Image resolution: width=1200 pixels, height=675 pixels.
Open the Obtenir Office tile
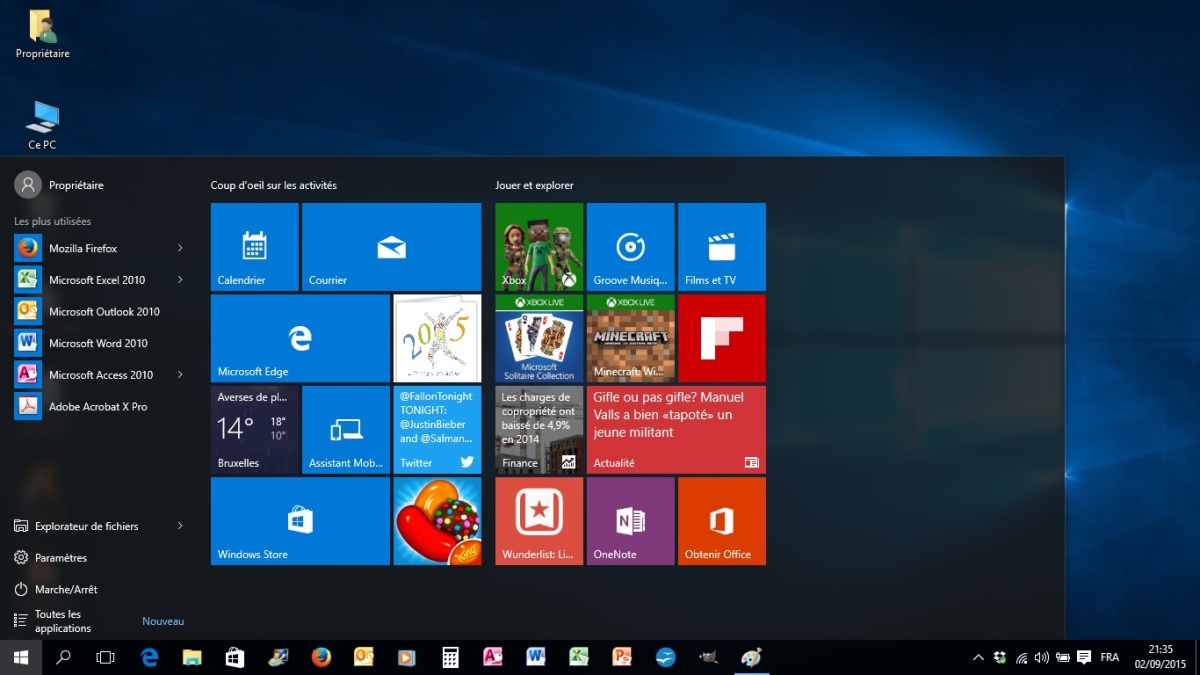point(722,521)
